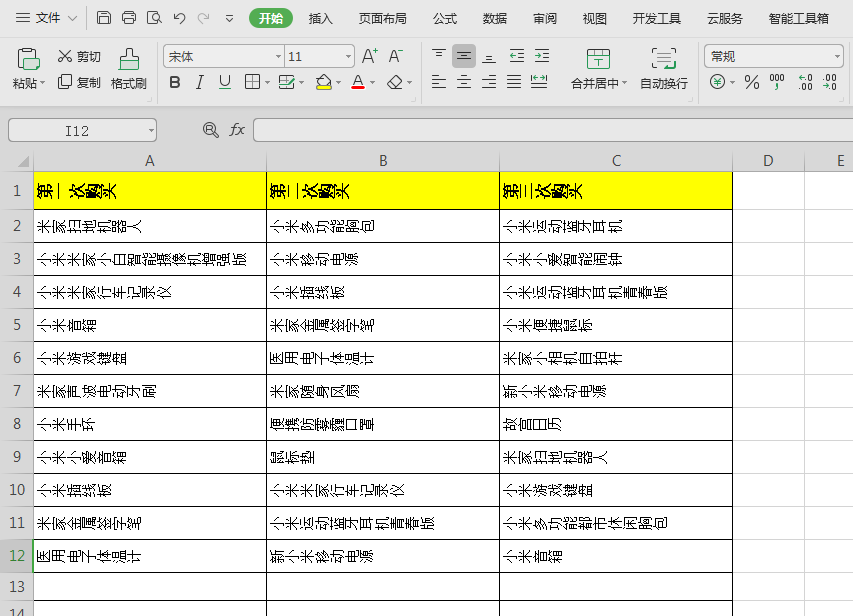Enable 自动换行 wrap text

click(664, 69)
